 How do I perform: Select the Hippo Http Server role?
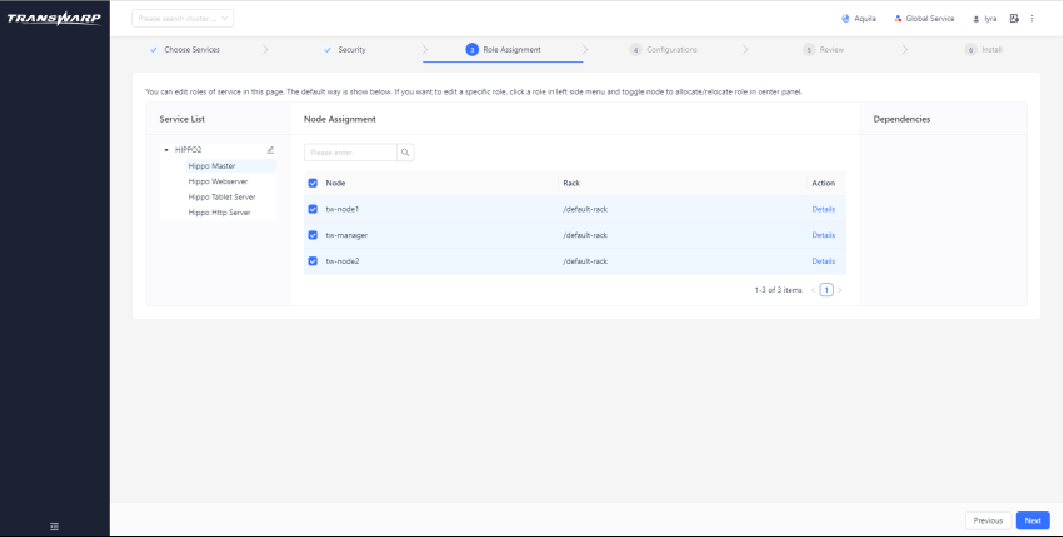pyautogui.click(x=220, y=212)
